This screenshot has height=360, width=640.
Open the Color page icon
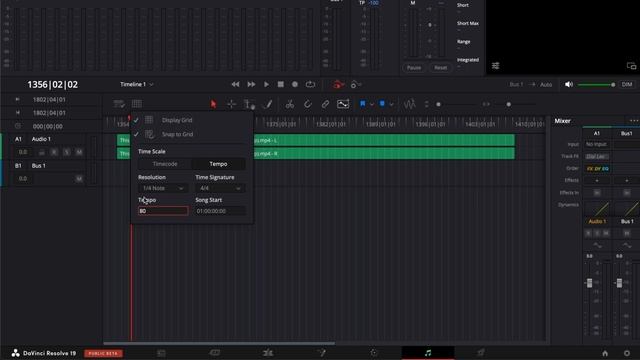(374, 353)
